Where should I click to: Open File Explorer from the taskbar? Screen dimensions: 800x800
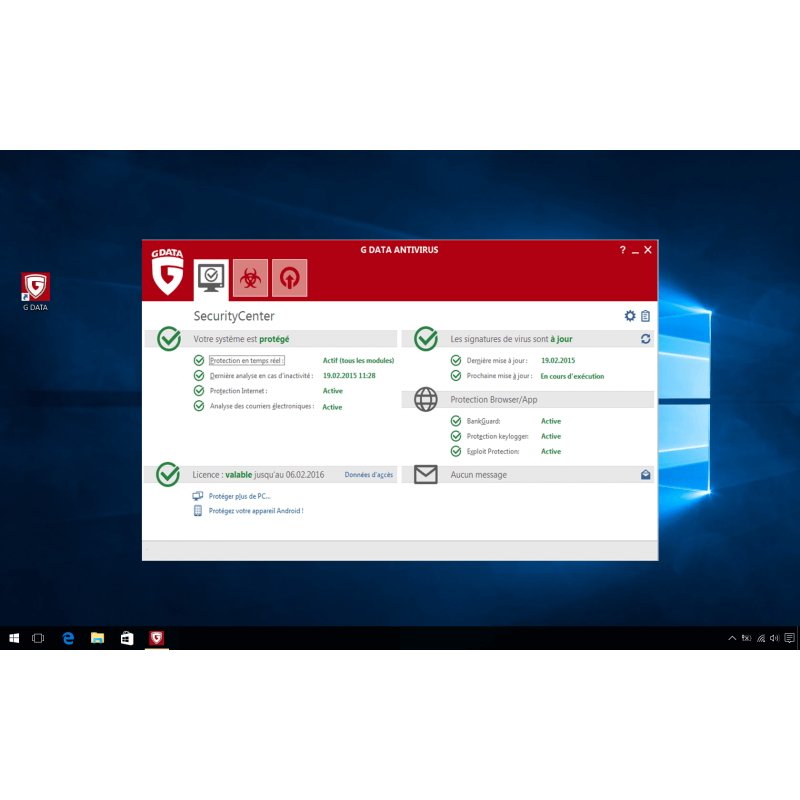(x=97, y=638)
